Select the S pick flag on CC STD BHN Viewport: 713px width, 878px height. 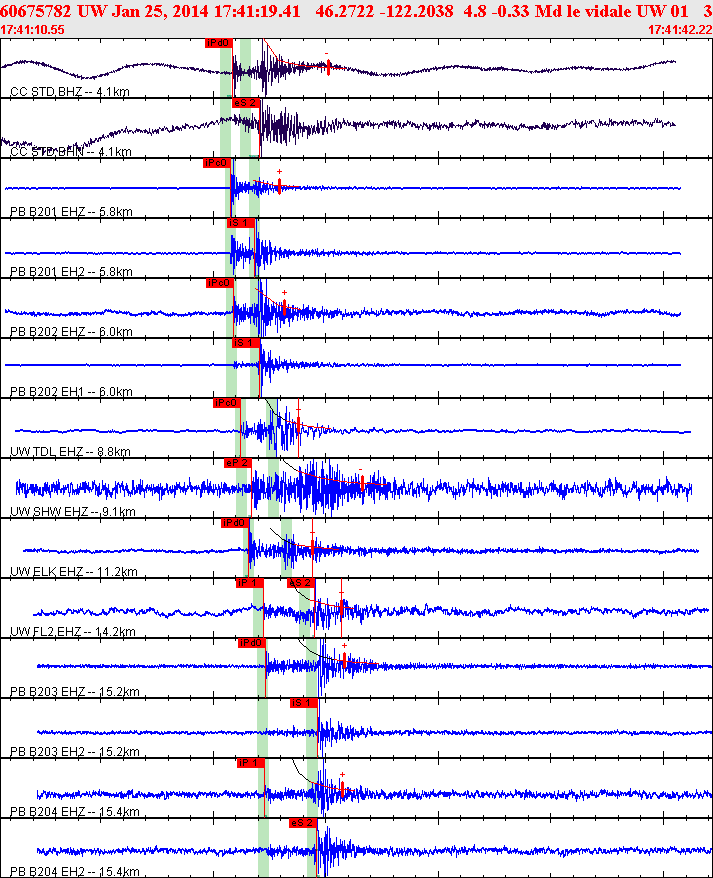246,102
